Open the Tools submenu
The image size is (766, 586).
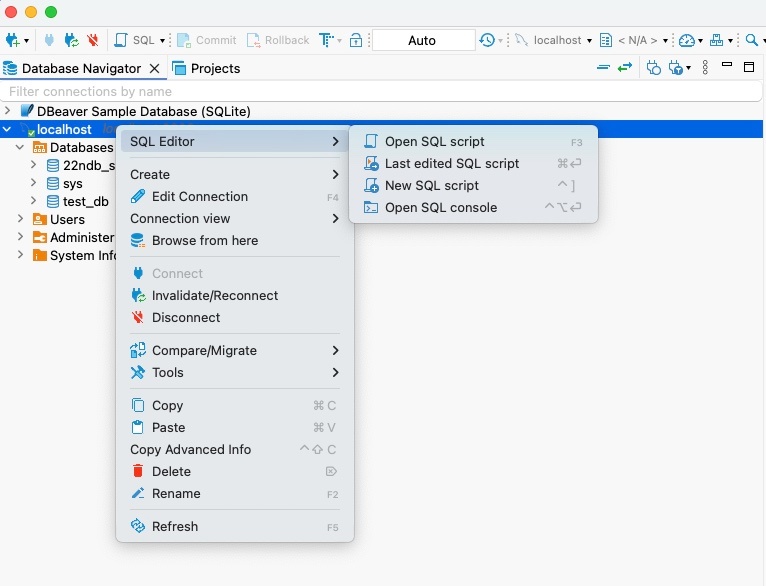point(235,372)
